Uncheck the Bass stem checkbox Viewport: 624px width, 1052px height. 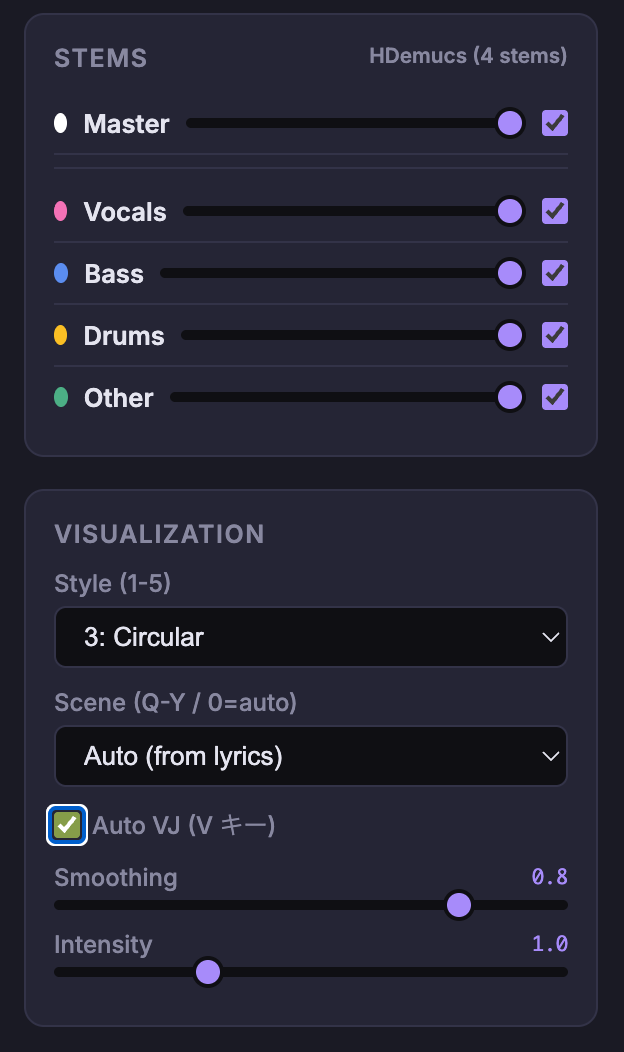555,274
